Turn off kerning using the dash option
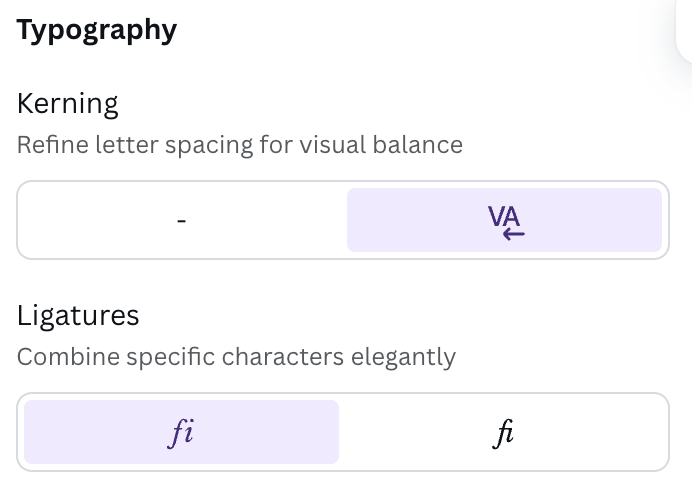 (181, 220)
